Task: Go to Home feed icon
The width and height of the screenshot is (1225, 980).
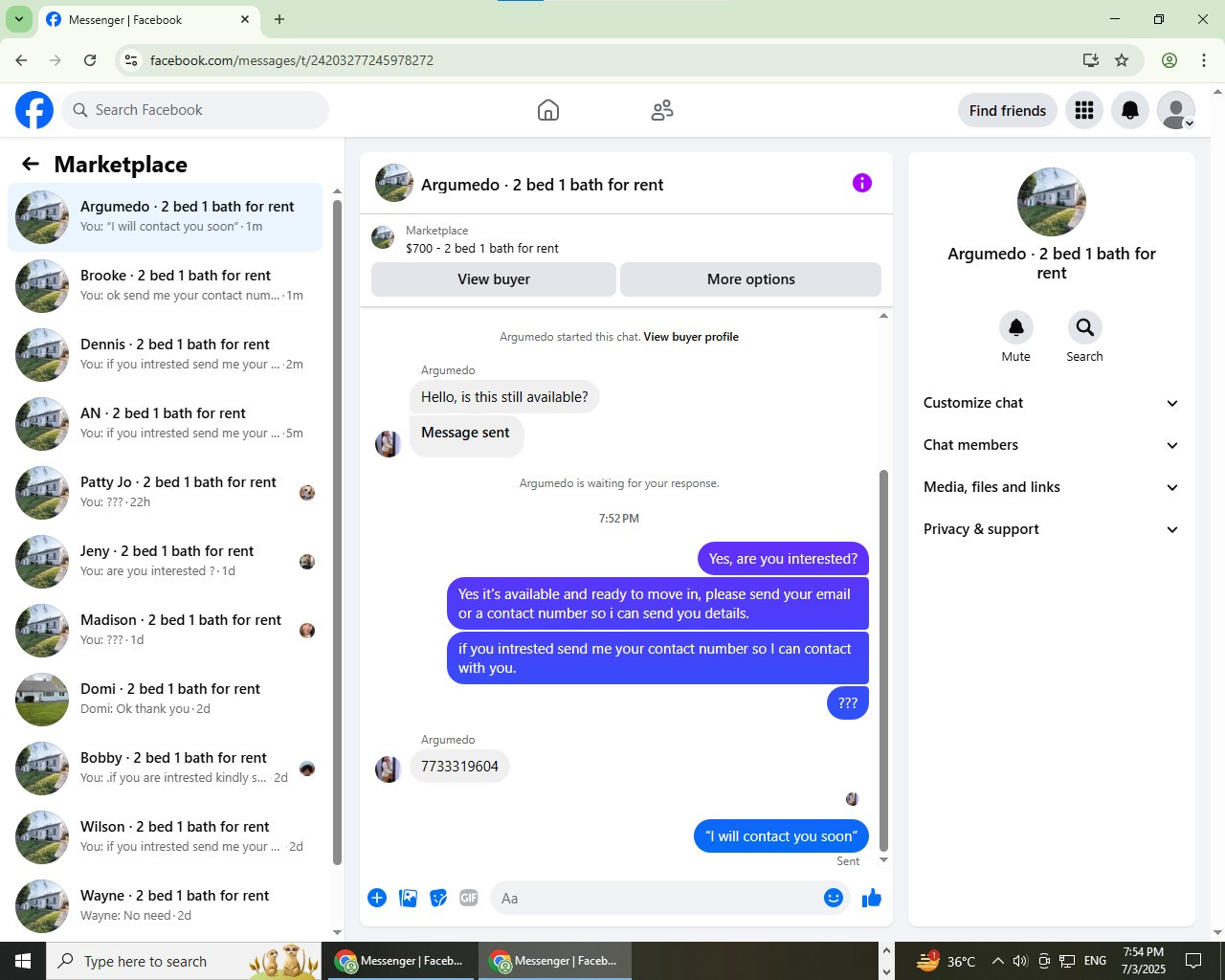Action: 548,110
